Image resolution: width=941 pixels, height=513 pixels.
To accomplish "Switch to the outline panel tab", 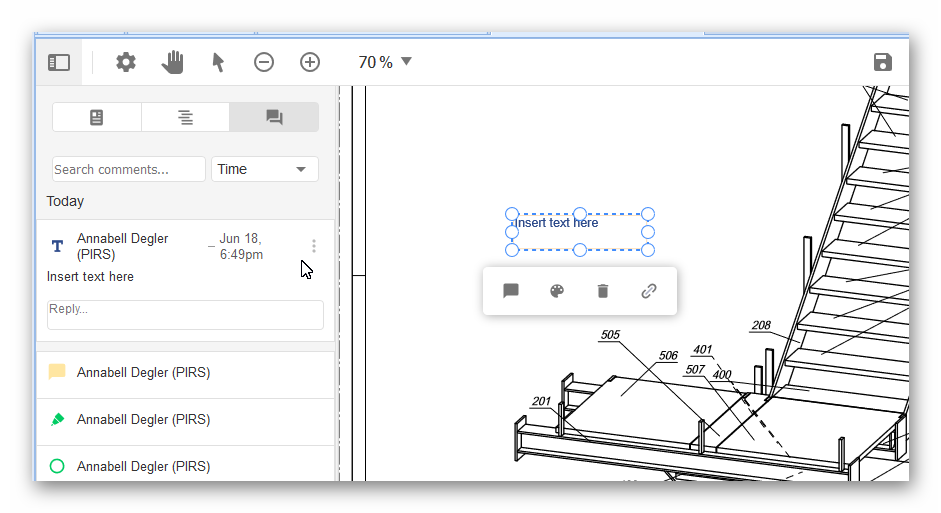I will coord(185,117).
